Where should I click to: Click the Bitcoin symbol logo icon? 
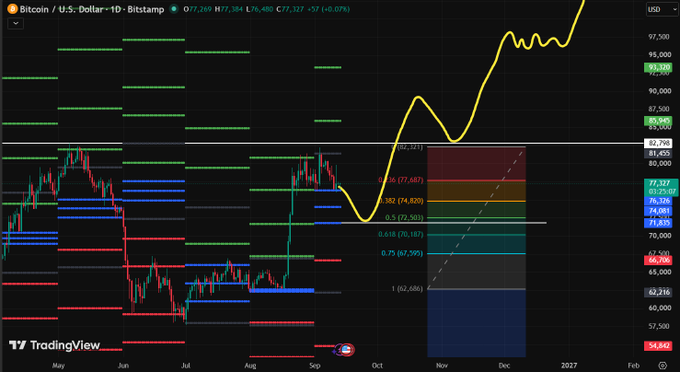[x=12, y=9]
